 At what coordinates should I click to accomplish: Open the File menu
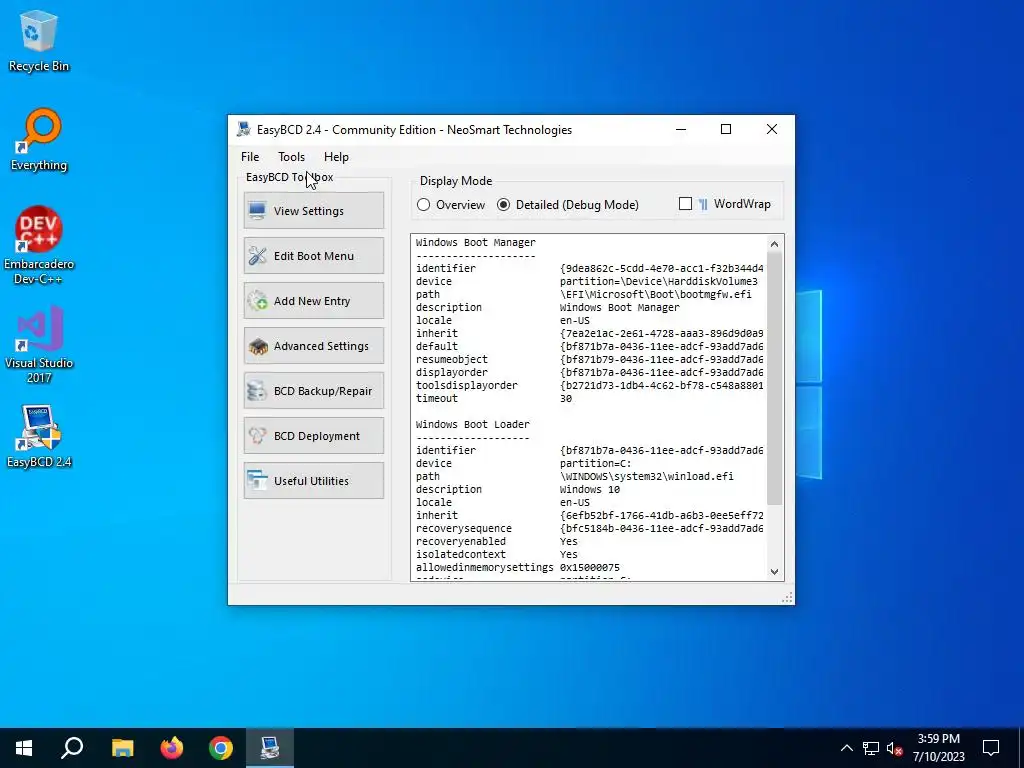coord(250,157)
